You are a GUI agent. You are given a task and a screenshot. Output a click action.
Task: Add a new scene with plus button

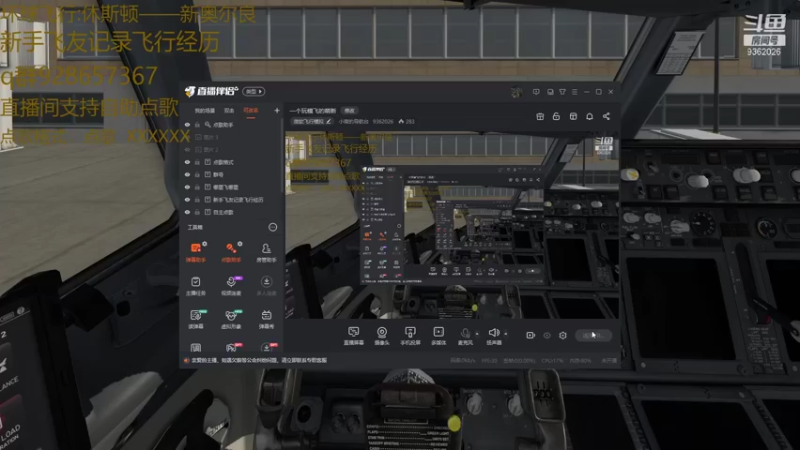coord(277,110)
